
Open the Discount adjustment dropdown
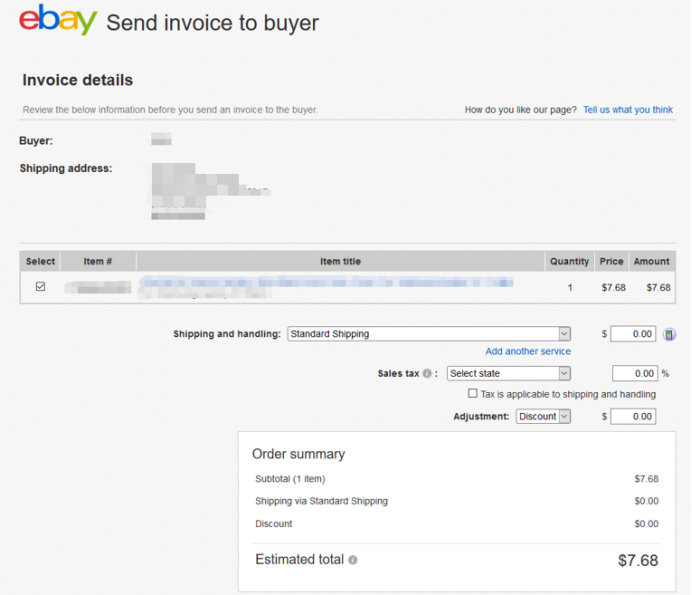click(543, 416)
